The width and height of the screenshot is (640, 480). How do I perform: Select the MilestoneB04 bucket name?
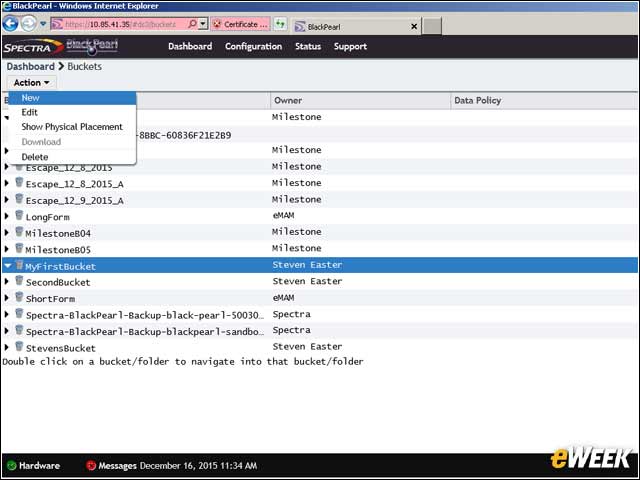click(58, 233)
